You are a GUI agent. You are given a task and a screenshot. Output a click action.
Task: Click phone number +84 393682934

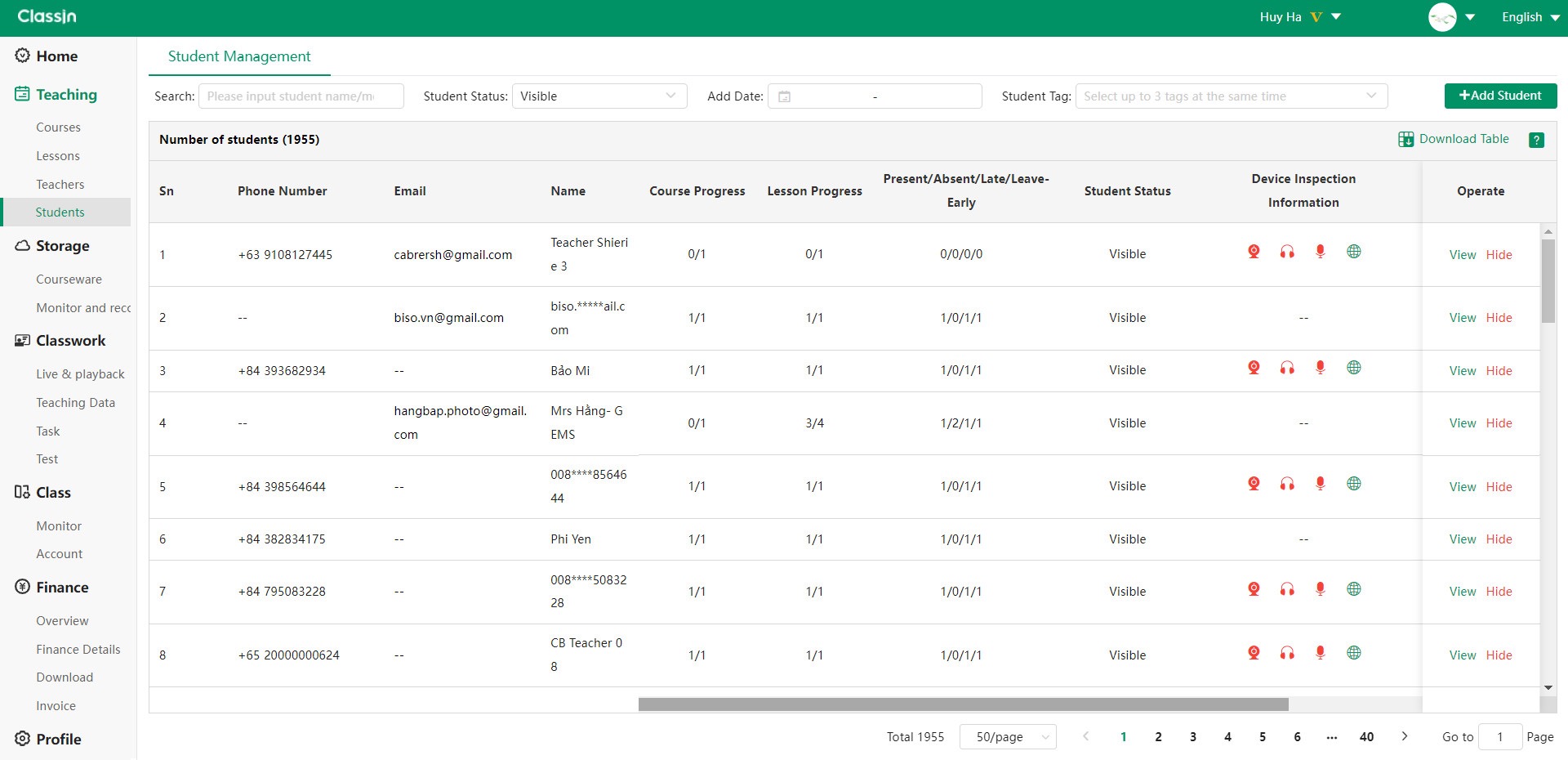click(x=282, y=371)
